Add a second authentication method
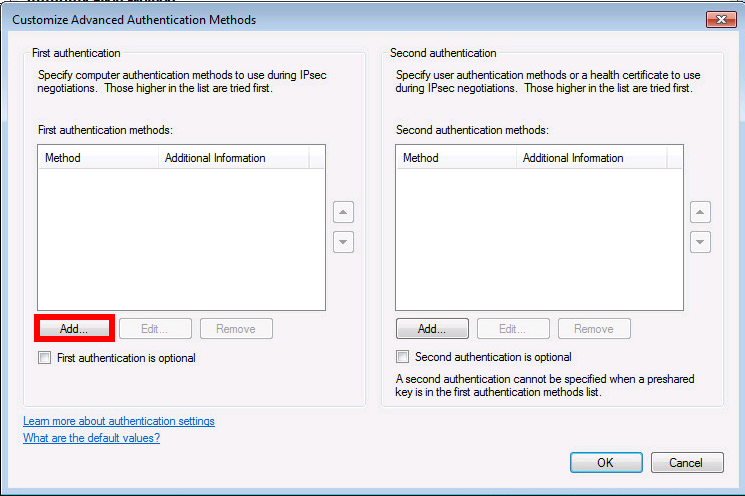745x496 pixels. (x=432, y=329)
